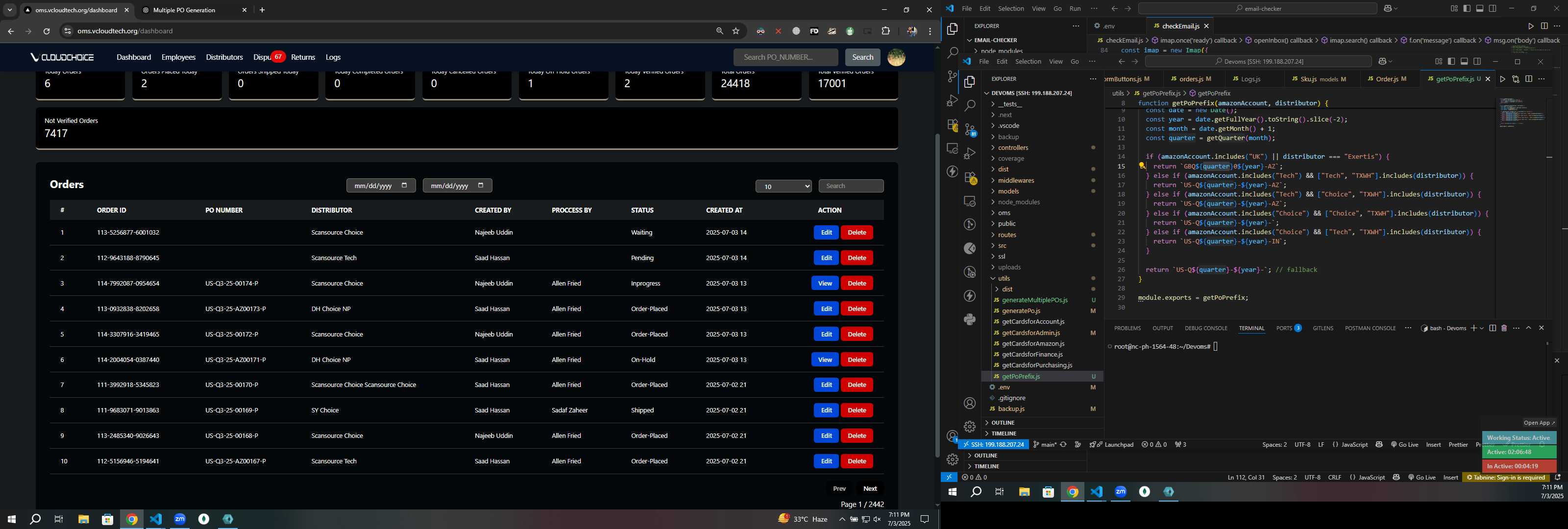The image size is (1568, 529).
Task: Open the Distributors nav item
Action: [224, 57]
